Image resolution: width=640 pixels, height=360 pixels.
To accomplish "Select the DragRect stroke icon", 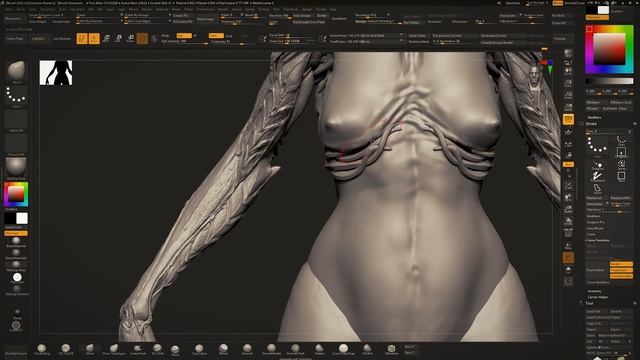I will [621, 153].
